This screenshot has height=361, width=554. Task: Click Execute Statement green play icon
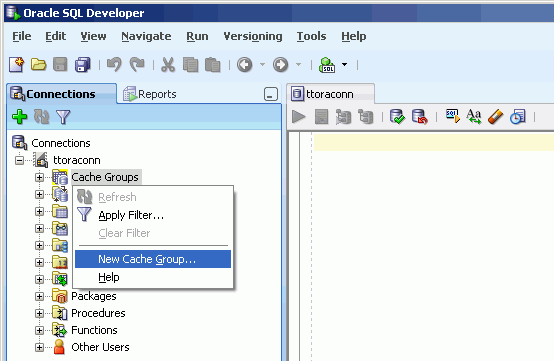point(299,117)
